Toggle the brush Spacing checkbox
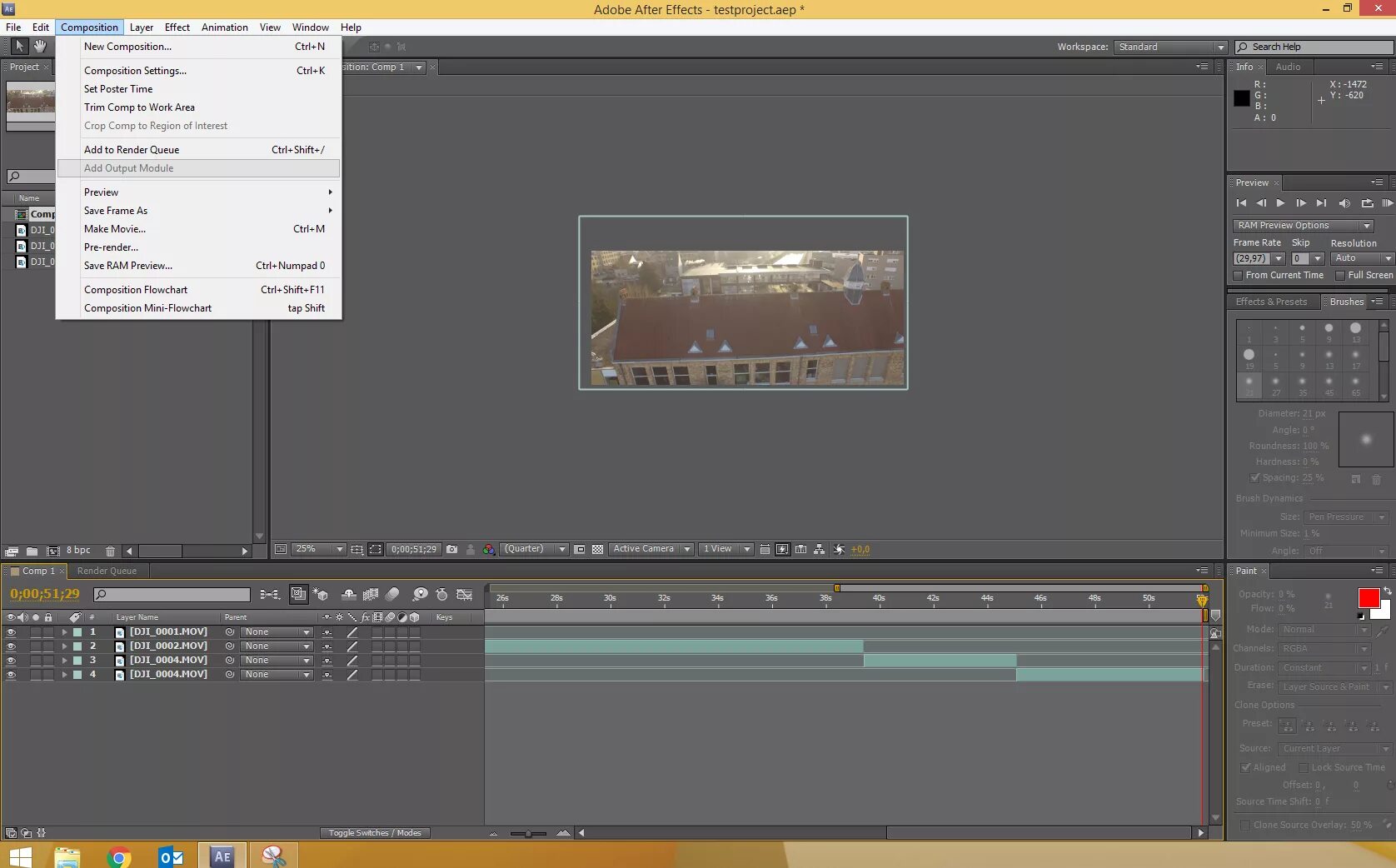 [1254, 478]
